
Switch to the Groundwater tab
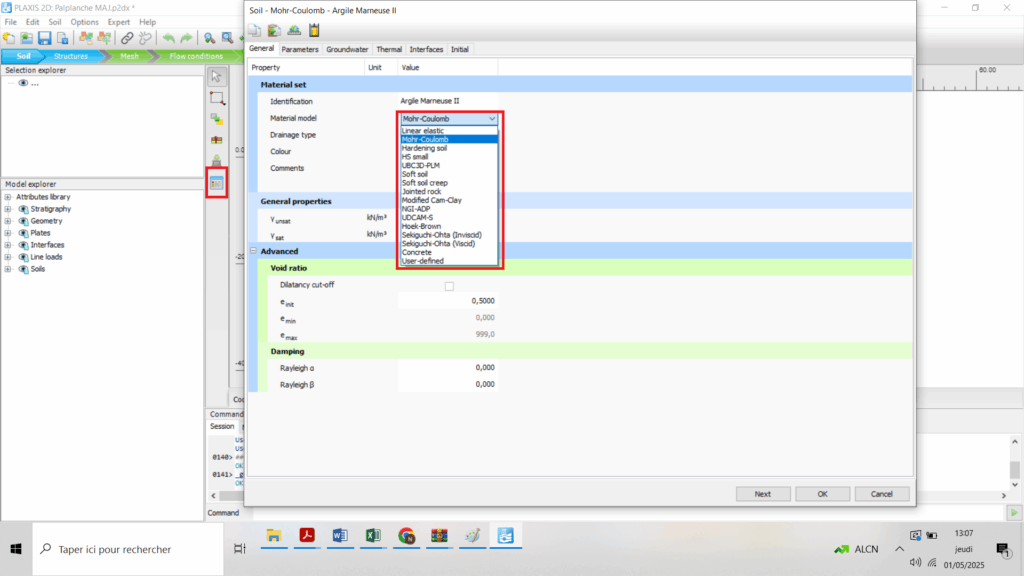(347, 50)
